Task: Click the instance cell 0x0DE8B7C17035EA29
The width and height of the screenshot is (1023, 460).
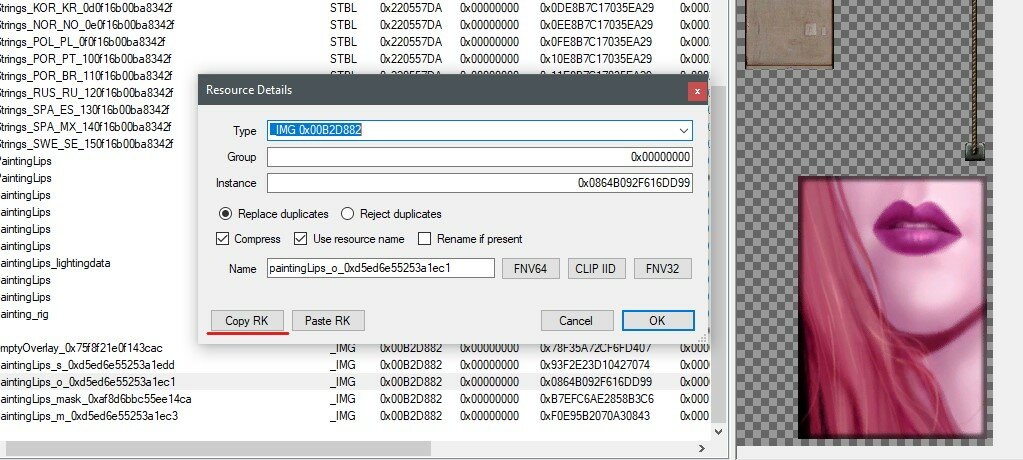Action: (x=597, y=8)
